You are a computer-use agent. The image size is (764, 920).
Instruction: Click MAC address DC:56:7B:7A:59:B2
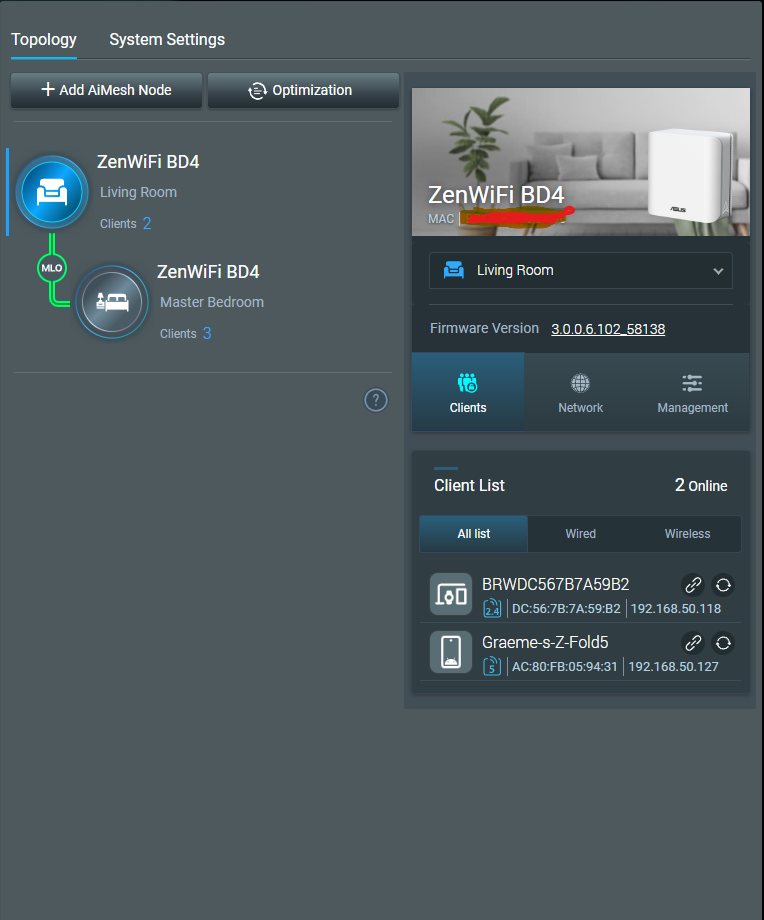coord(566,609)
